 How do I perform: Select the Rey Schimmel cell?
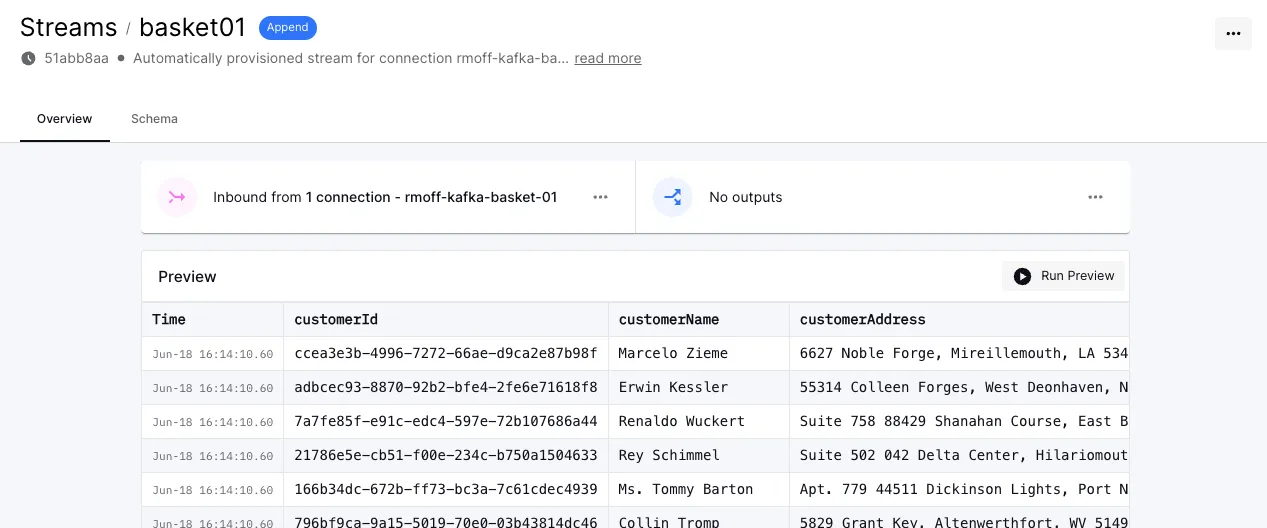point(699,455)
